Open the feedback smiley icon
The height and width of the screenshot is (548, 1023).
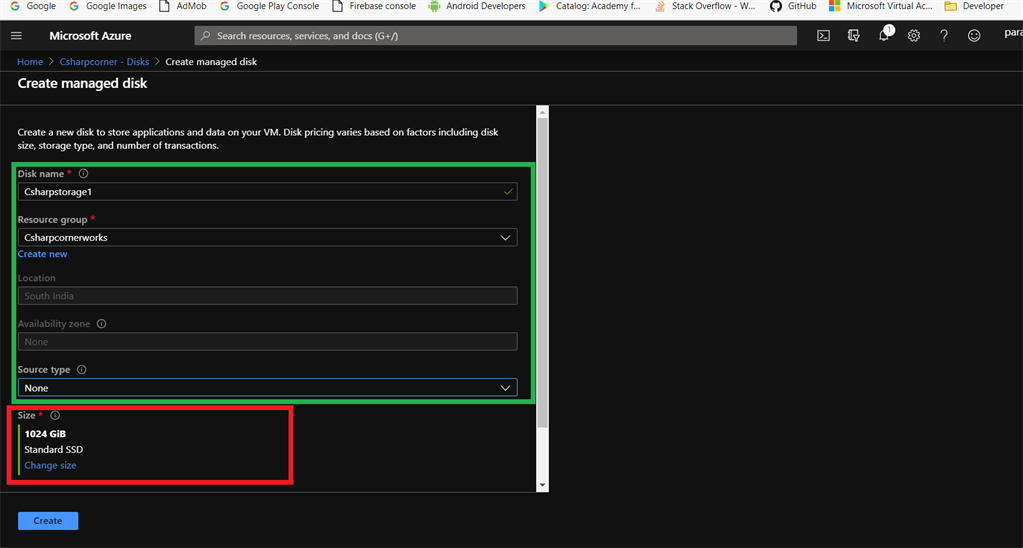point(973,36)
